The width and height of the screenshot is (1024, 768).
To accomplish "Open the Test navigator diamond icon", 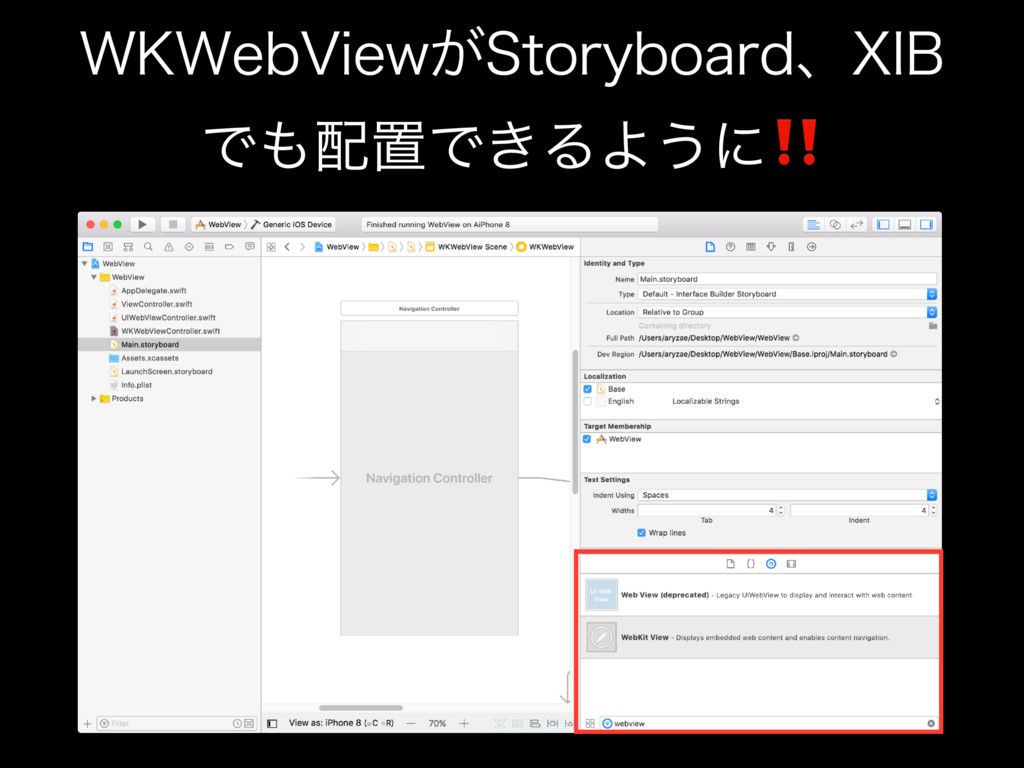I will click(x=189, y=247).
